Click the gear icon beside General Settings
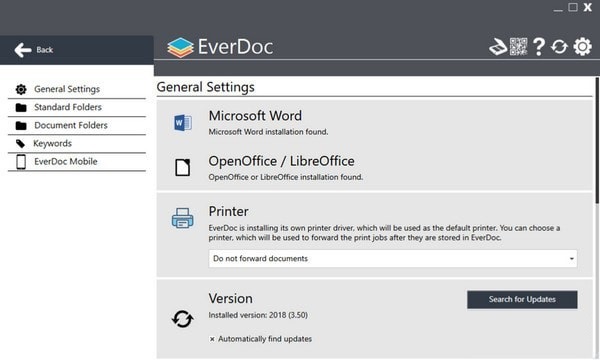The height and width of the screenshot is (360, 600). pyautogui.click(x=21, y=89)
